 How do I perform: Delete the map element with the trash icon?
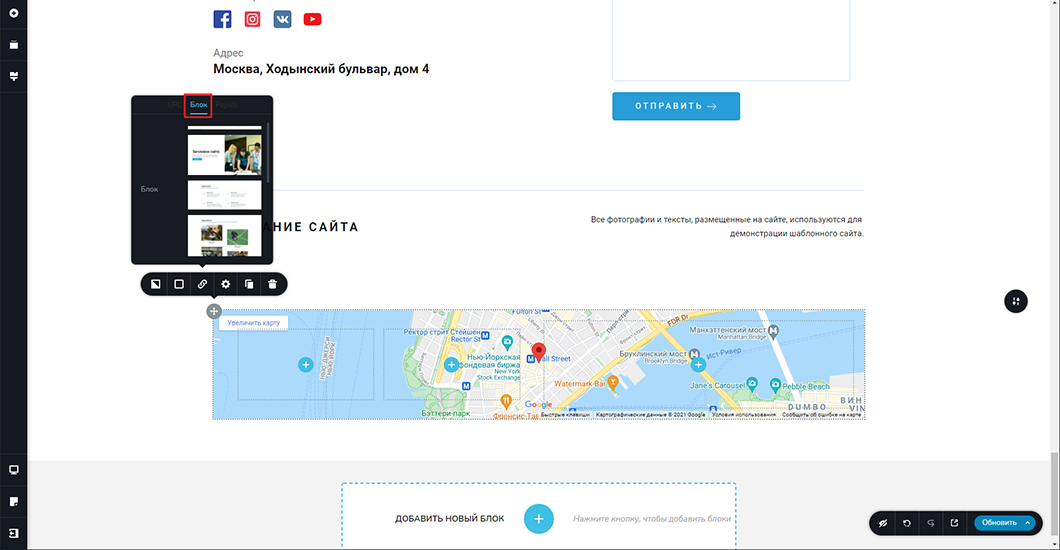point(272,284)
